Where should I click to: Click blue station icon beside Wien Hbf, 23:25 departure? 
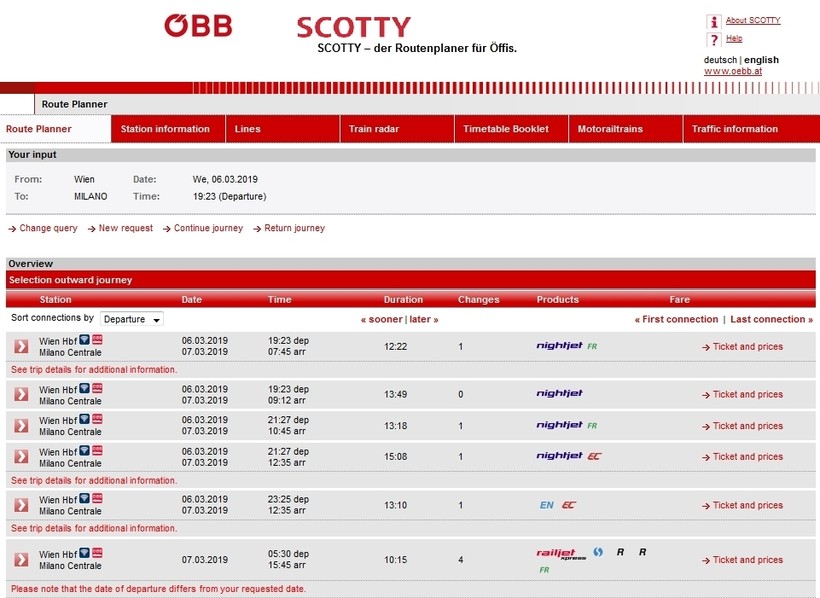84,499
